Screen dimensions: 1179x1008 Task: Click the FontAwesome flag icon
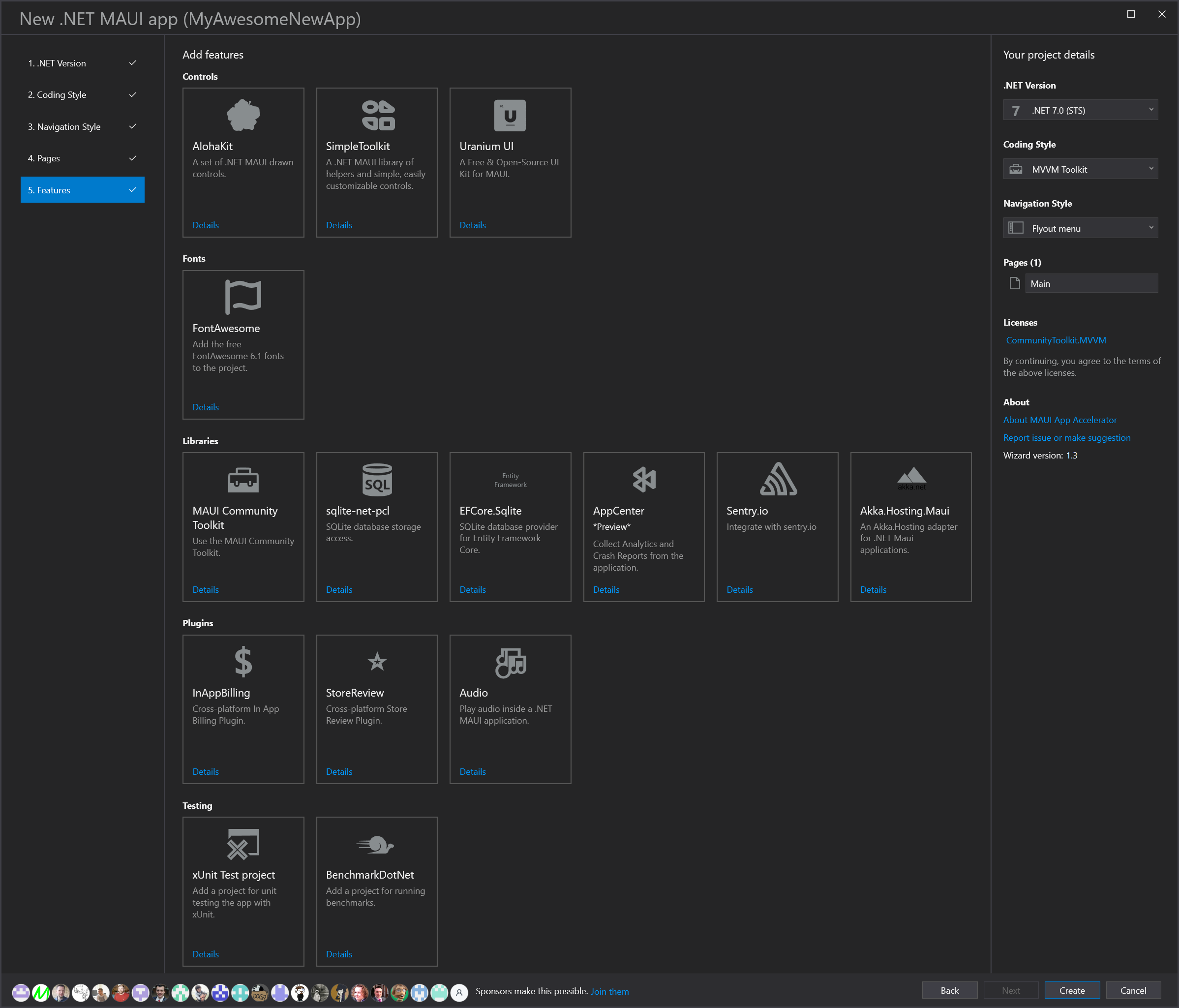[243, 297]
